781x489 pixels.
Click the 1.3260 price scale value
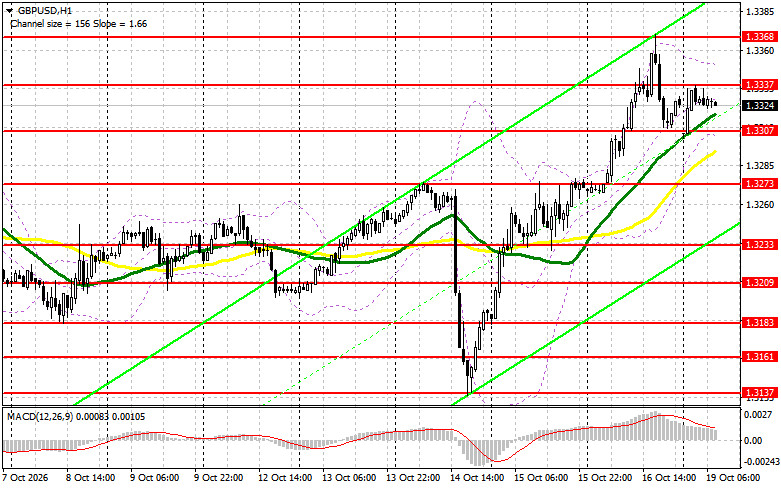coord(760,205)
